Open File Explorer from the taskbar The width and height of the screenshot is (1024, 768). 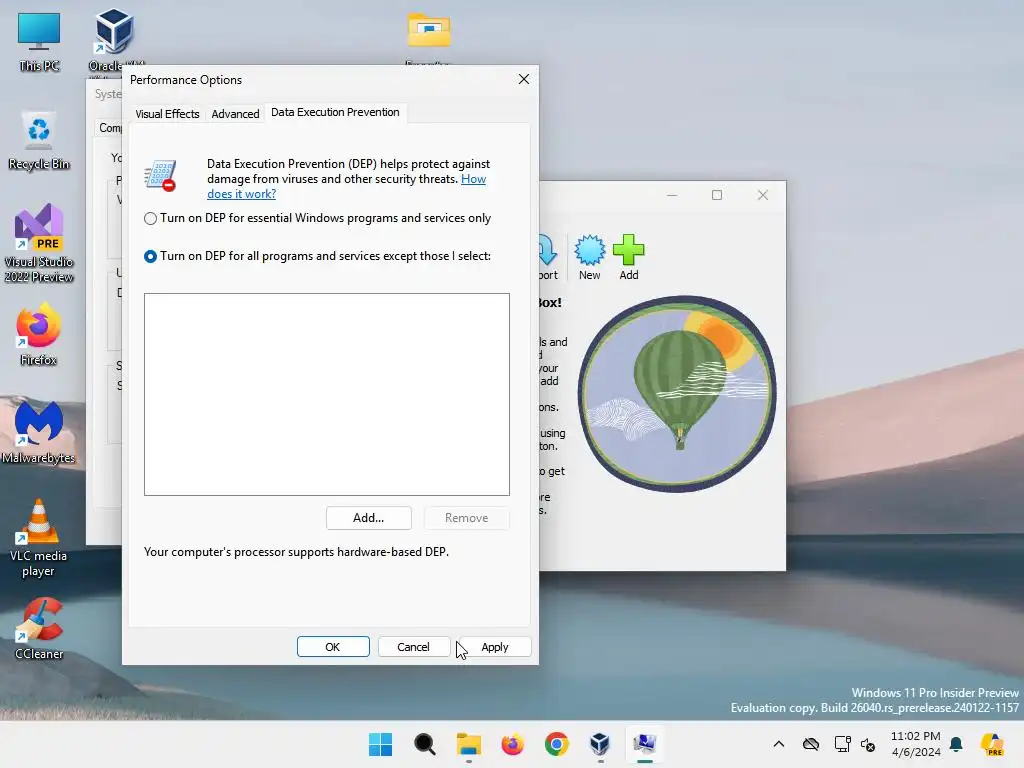coord(468,744)
